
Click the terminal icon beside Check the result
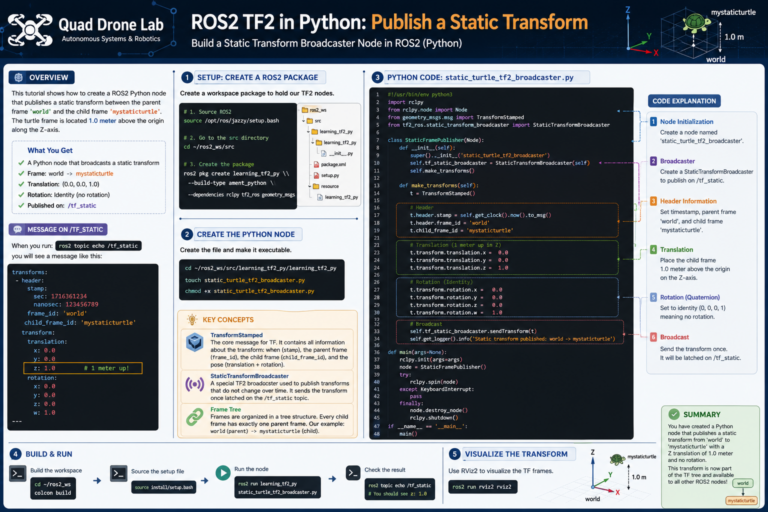click(353, 473)
